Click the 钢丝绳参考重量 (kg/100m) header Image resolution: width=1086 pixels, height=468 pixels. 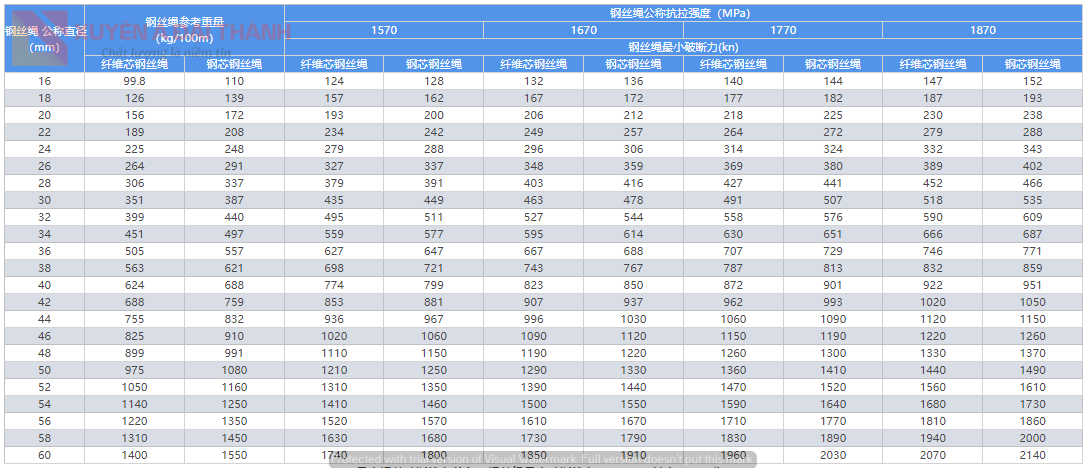[184, 30]
